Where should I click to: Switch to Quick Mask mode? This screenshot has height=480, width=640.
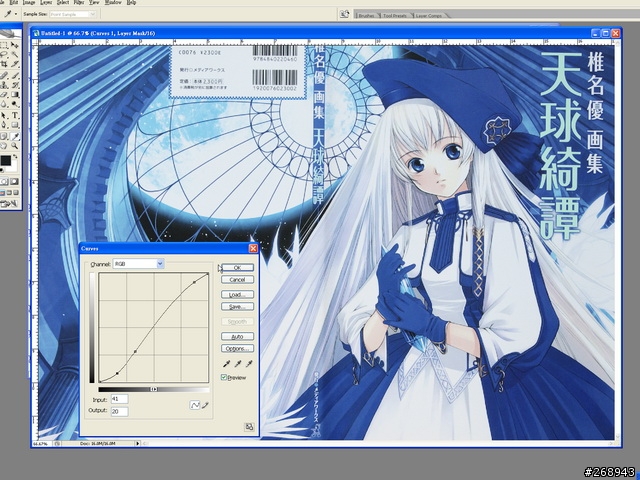pos(14,181)
